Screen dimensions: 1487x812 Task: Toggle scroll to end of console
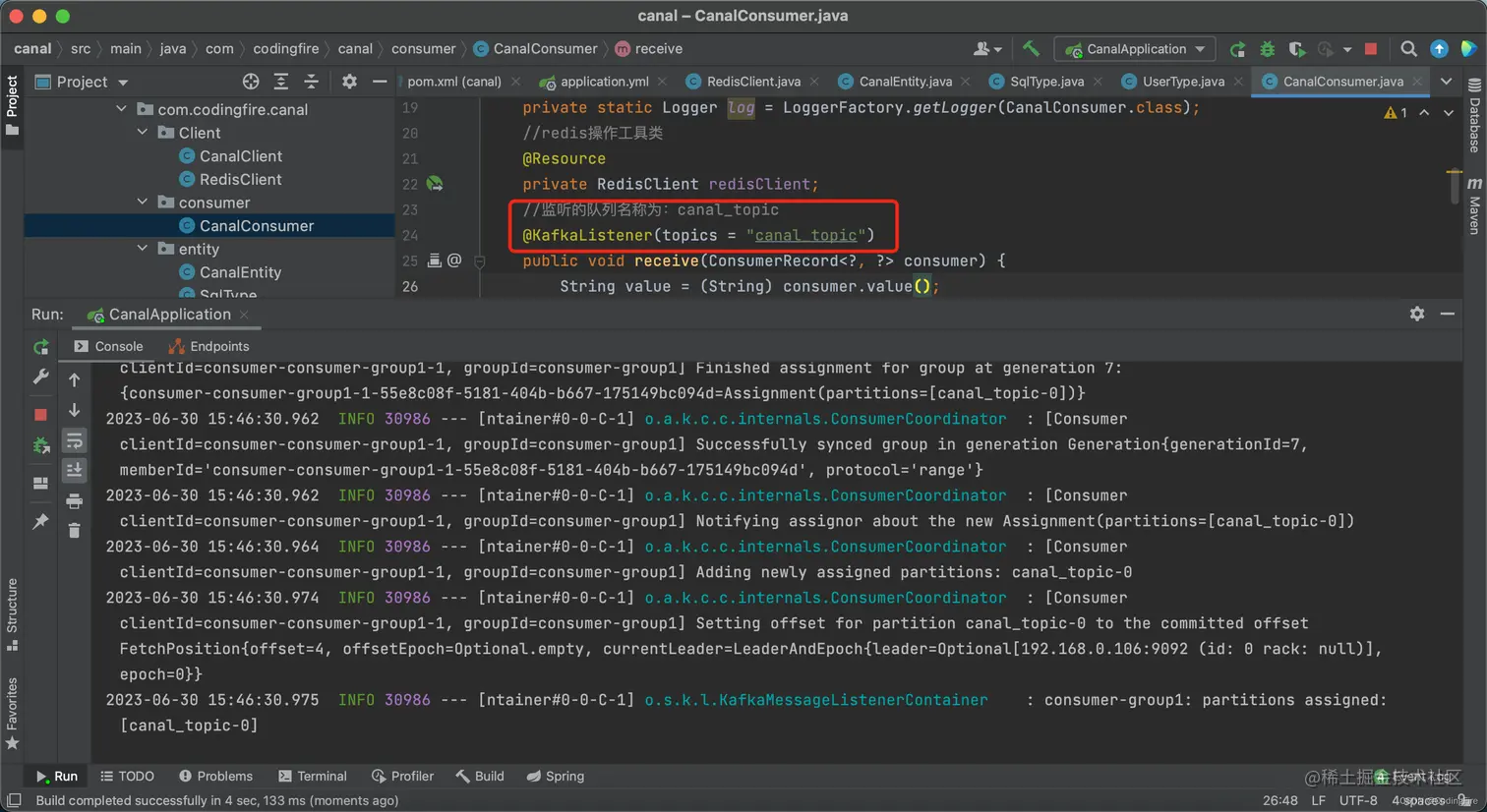[x=75, y=471]
